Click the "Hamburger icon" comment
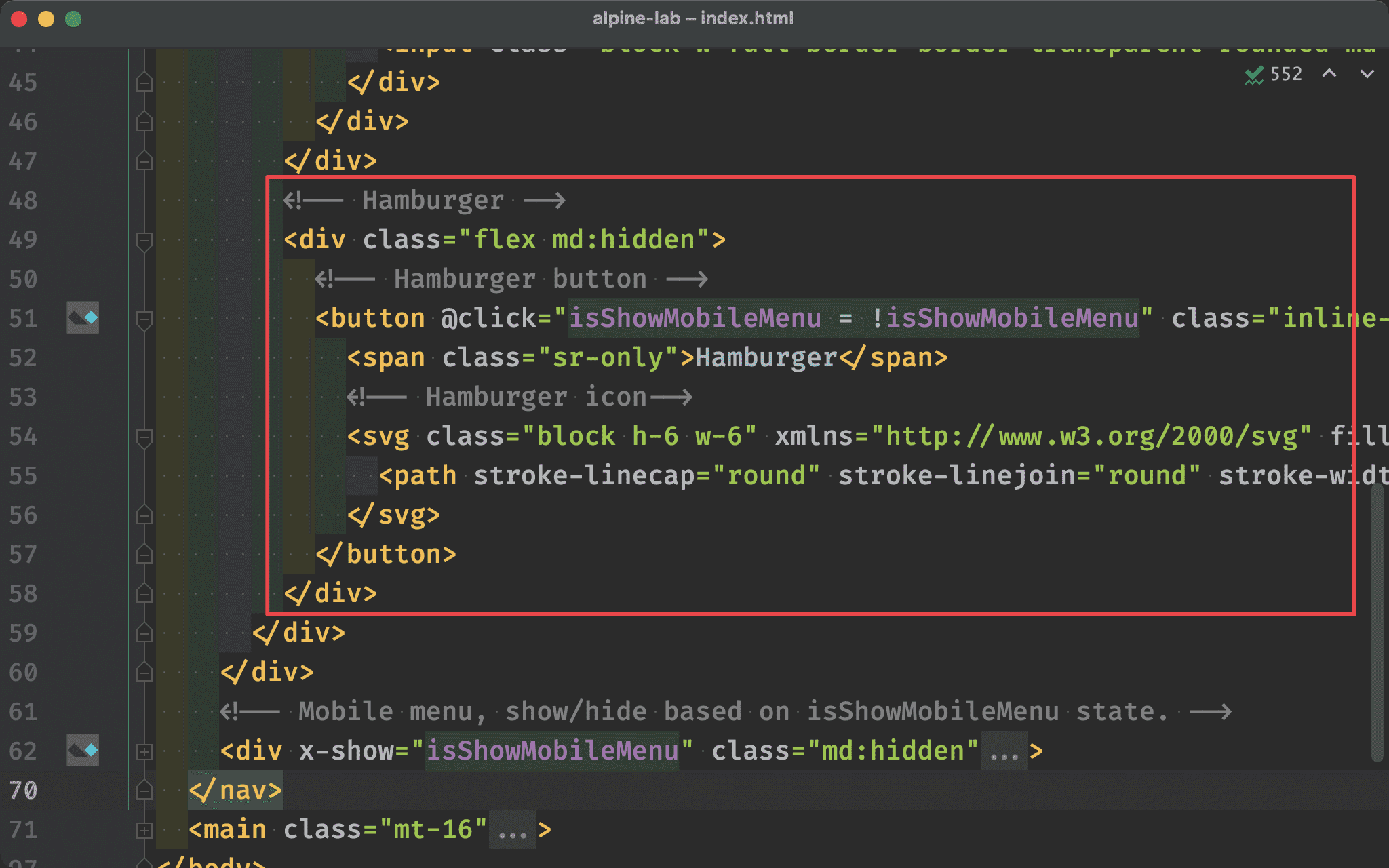The width and height of the screenshot is (1389, 868). 520,397
